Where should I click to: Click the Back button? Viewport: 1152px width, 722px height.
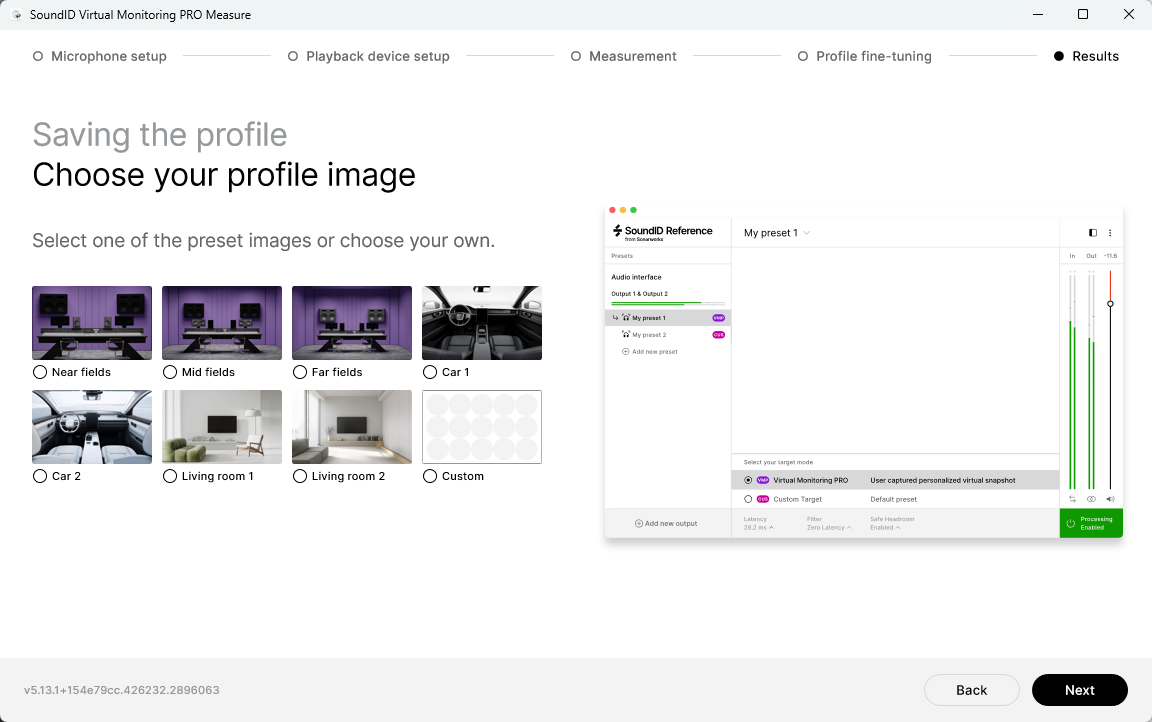pyautogui.click(x=971, y=690)
